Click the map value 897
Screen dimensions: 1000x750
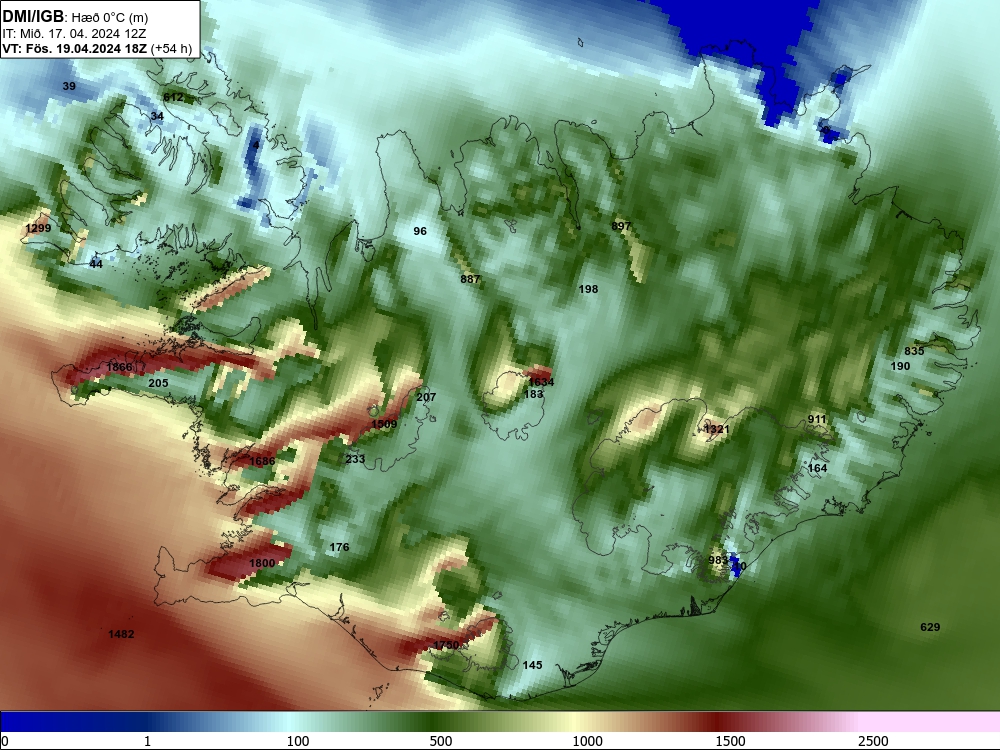coord(621,226)
